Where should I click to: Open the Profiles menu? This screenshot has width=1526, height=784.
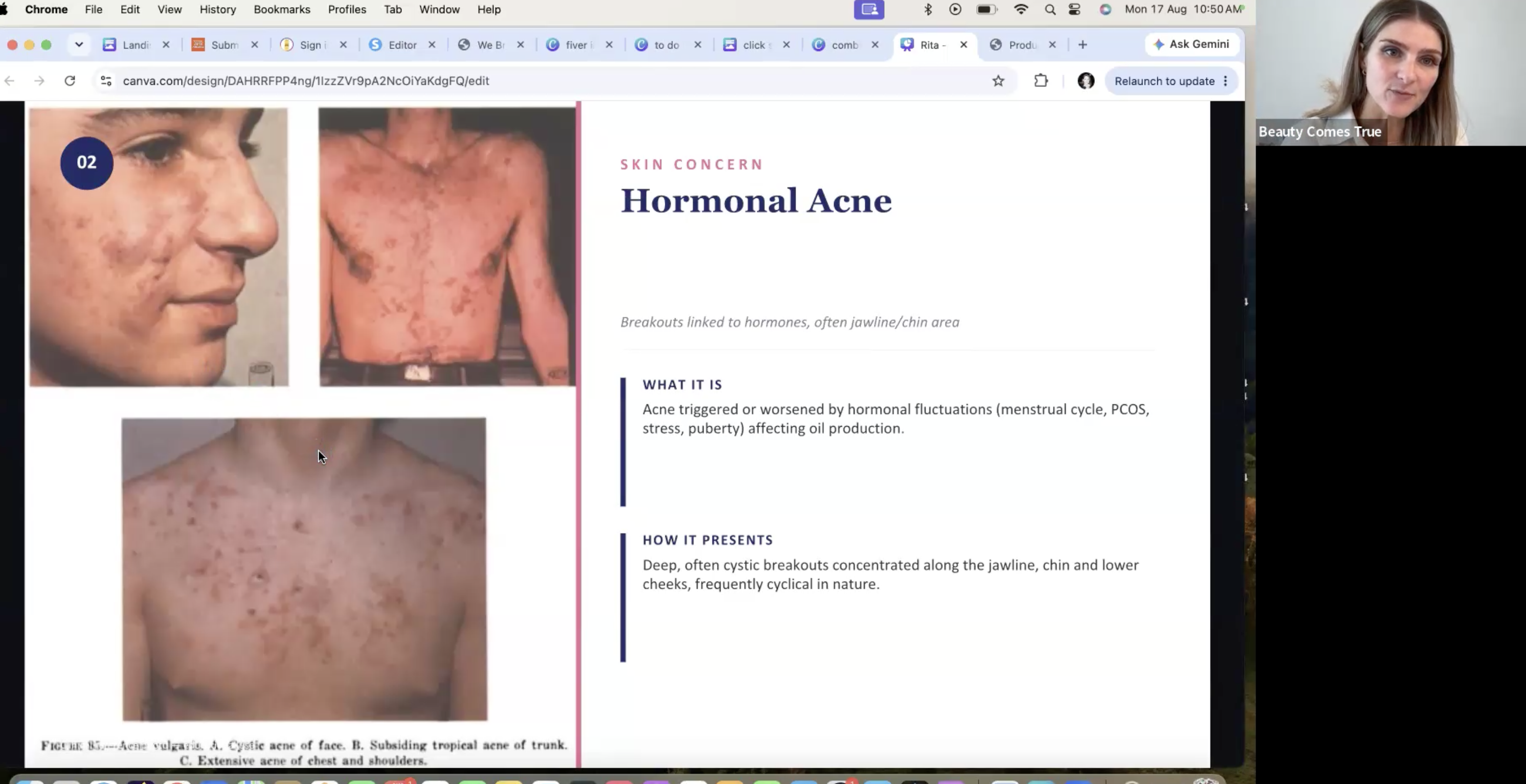click(347, 10)
